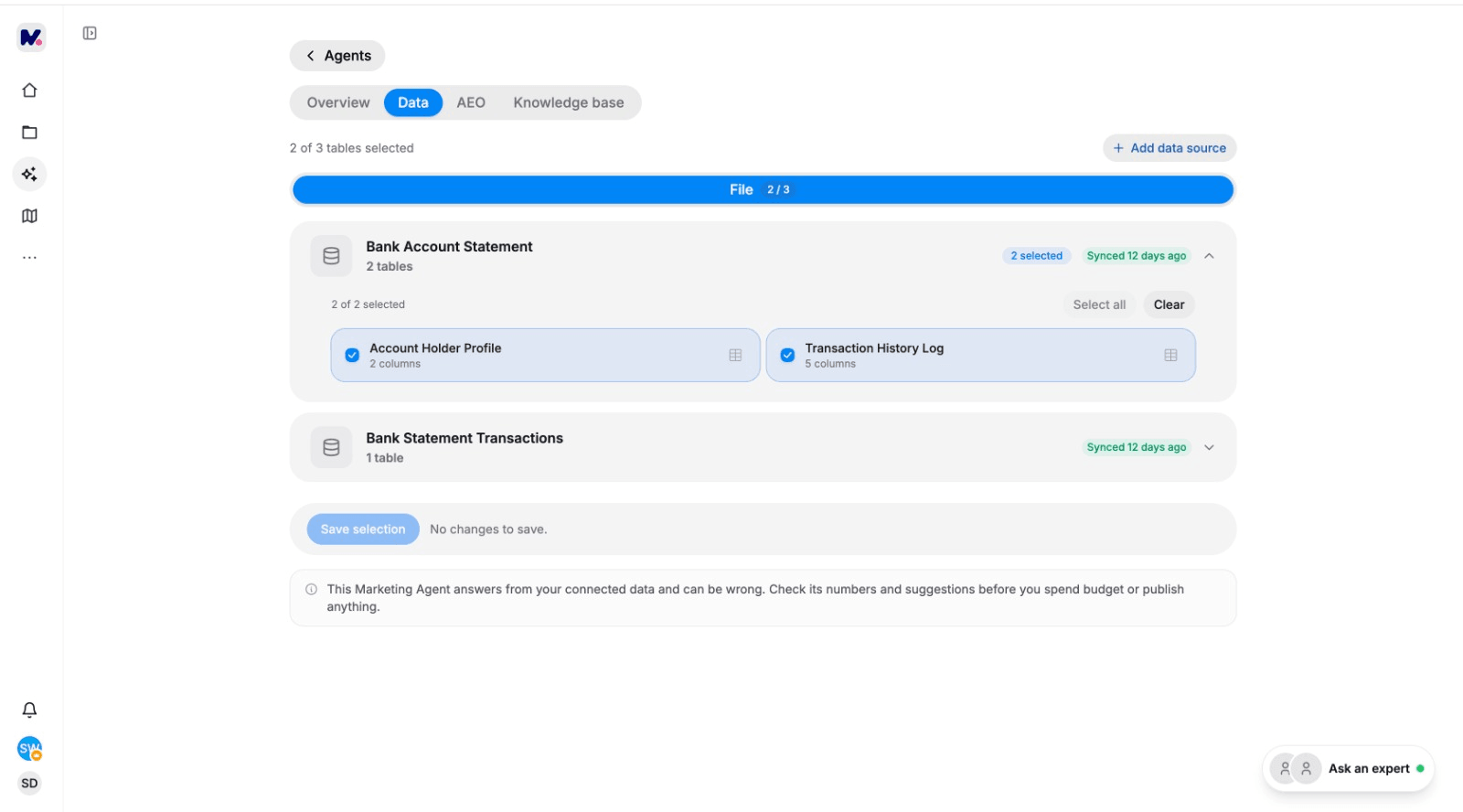Open the more options ellipsis
1463x812 pixels.
[29, 258]
